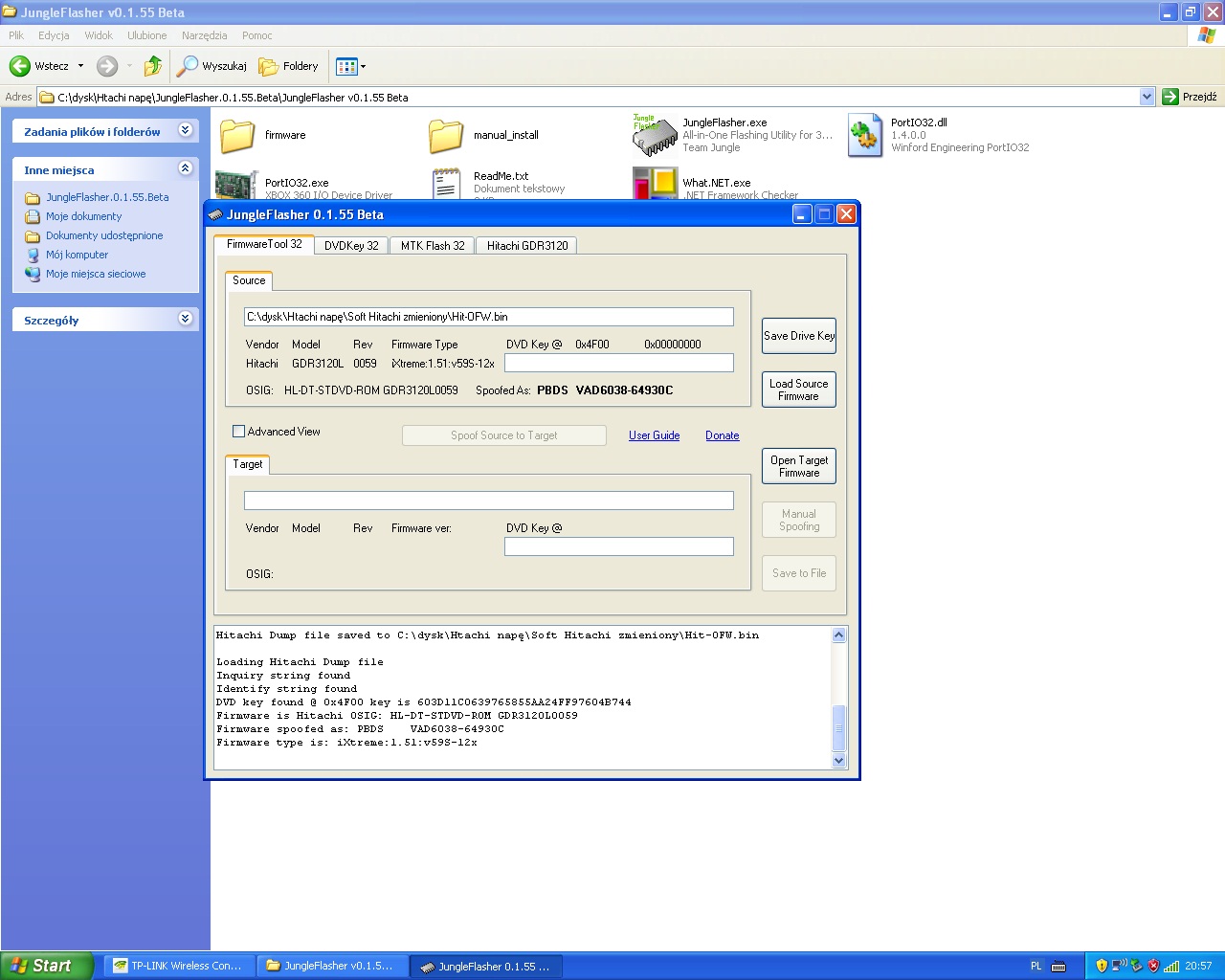Toggle the Foldery pane in Explorer
Viewport: 1225px width, 980px height.
(x=289, y=66)
